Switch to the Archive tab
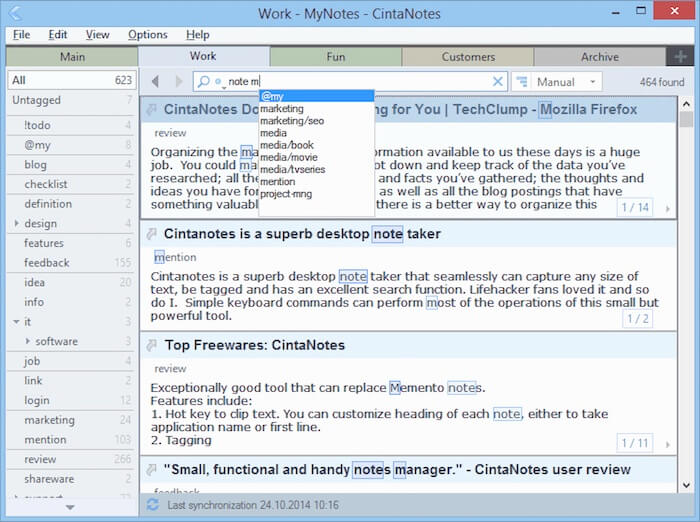Image resolution: width=700 pixels, height=522 pixels. click(600, 57)
